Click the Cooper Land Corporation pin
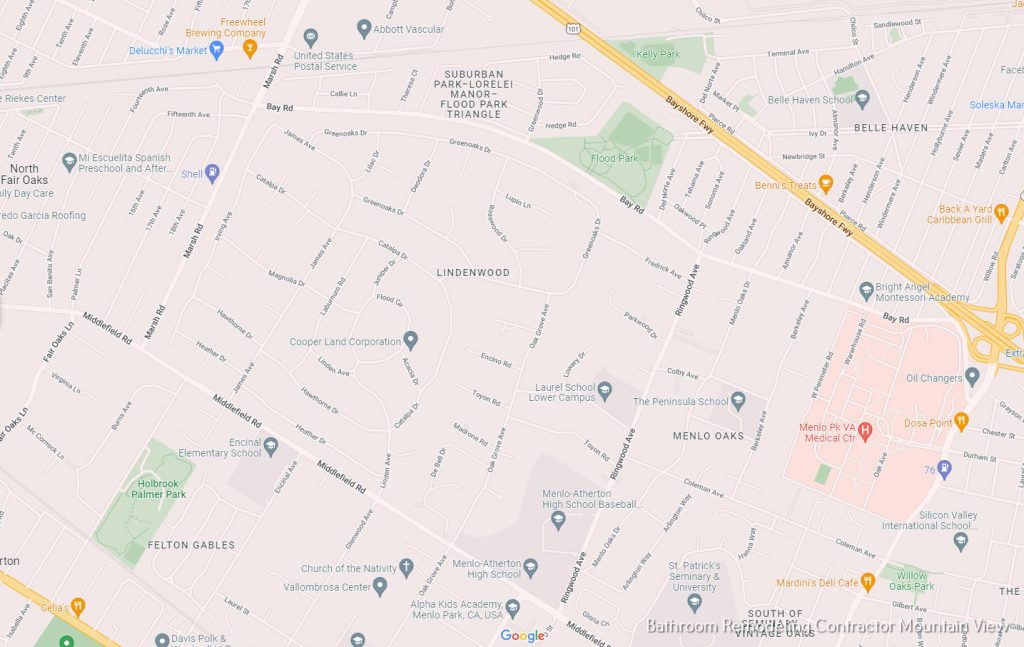Viewport: 1024px width, 647px height. click(410, 340)
